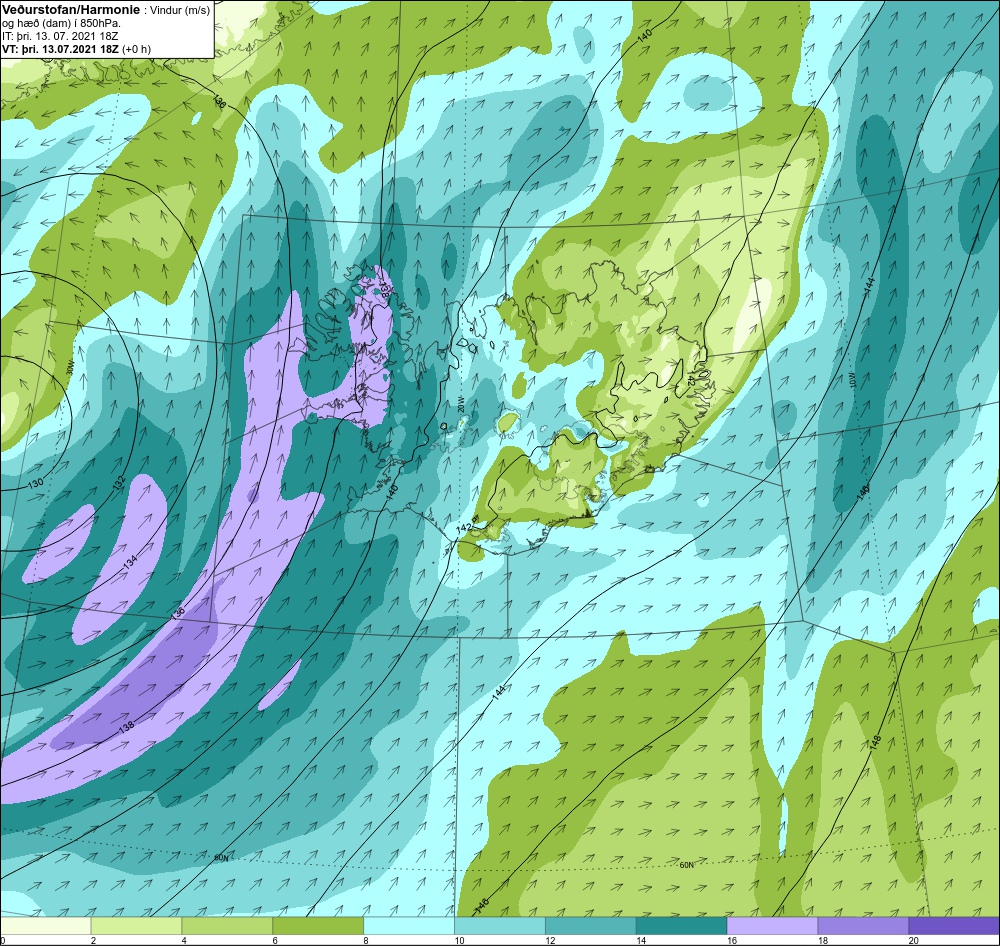Click the legend tick label "2"
This screenshot has width=1000, height=946.
click(x=93, y=940)
